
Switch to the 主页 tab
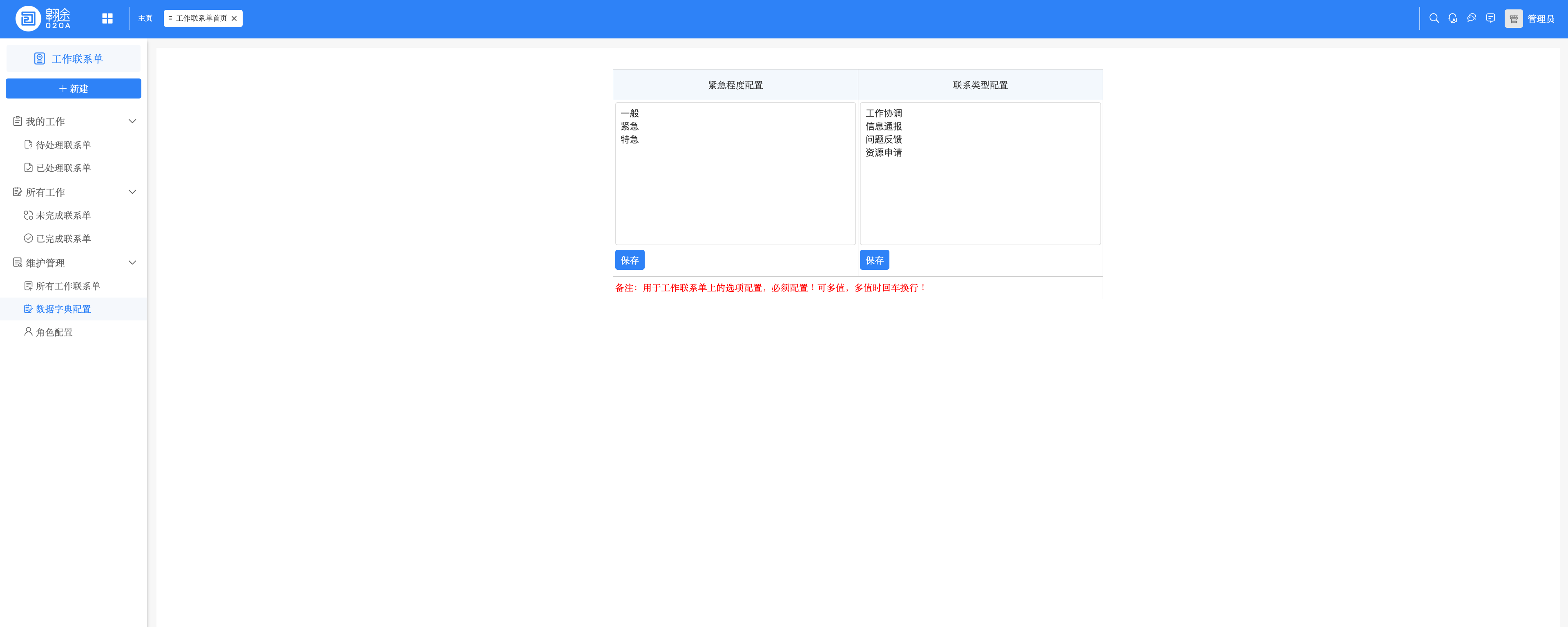145,18
